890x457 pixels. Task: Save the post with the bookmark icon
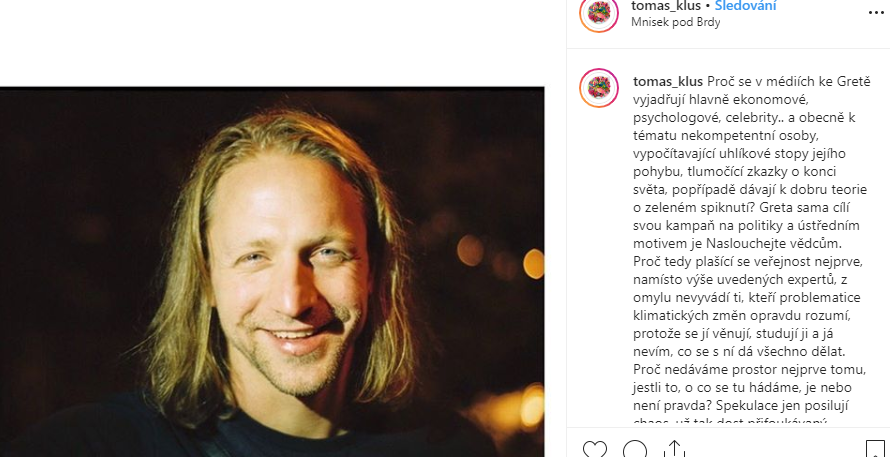click(x=874, y=450)
